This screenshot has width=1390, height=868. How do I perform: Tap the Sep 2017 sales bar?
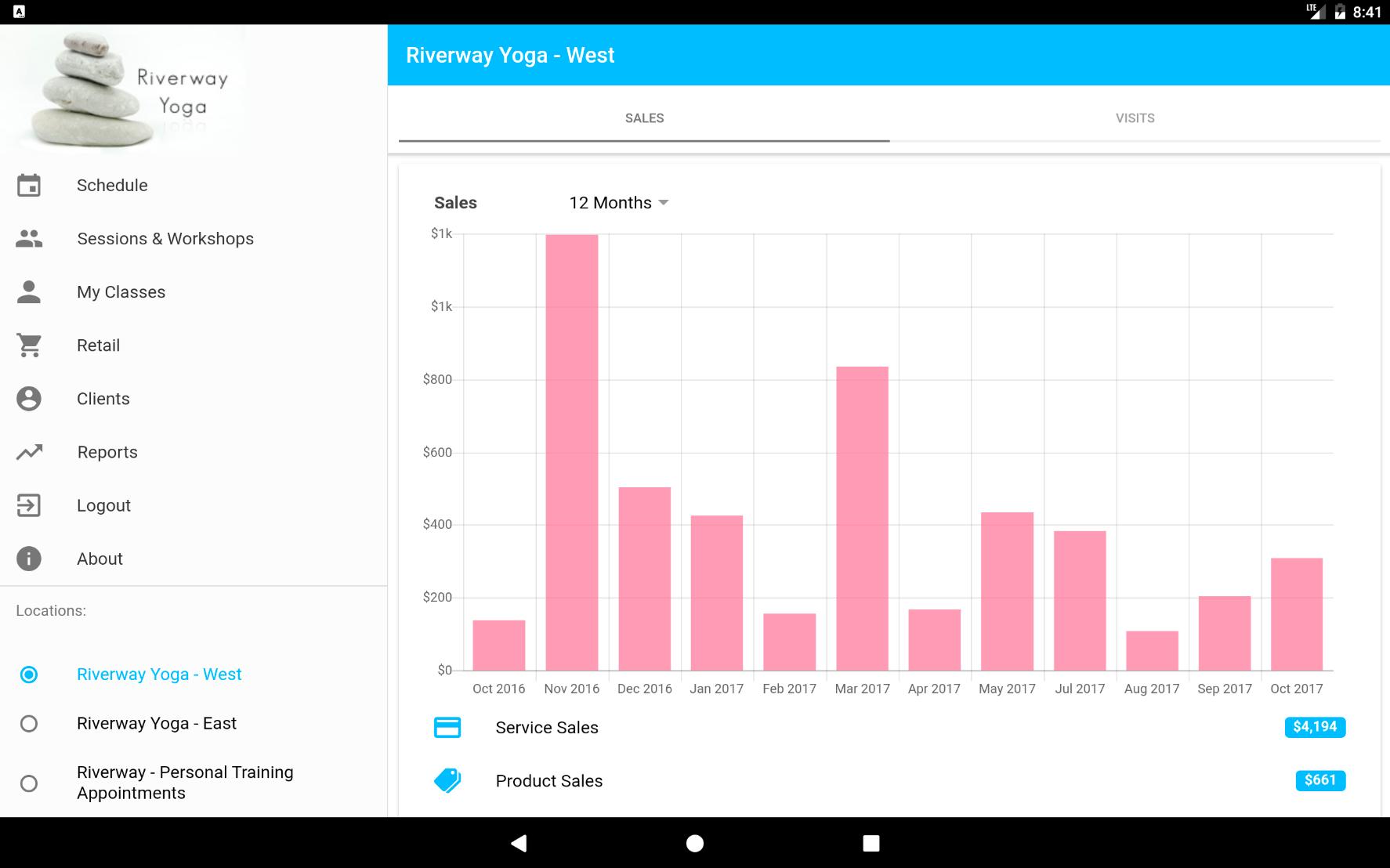[x=1225, y=634]
